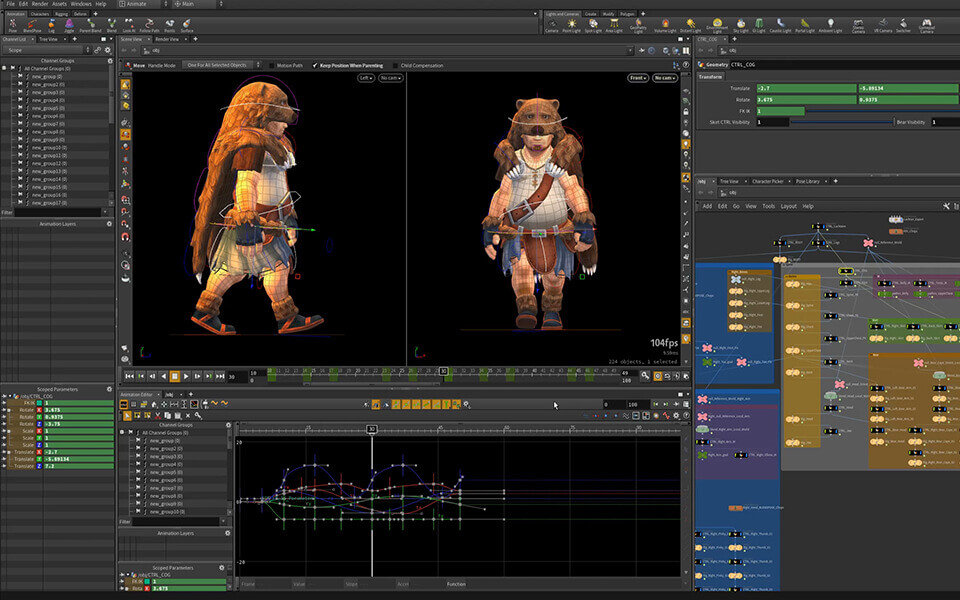Viewport: 960px width, 600px height.
Task: Open Scoped Parameters gear menu
Action: click(x=110, y=389)
